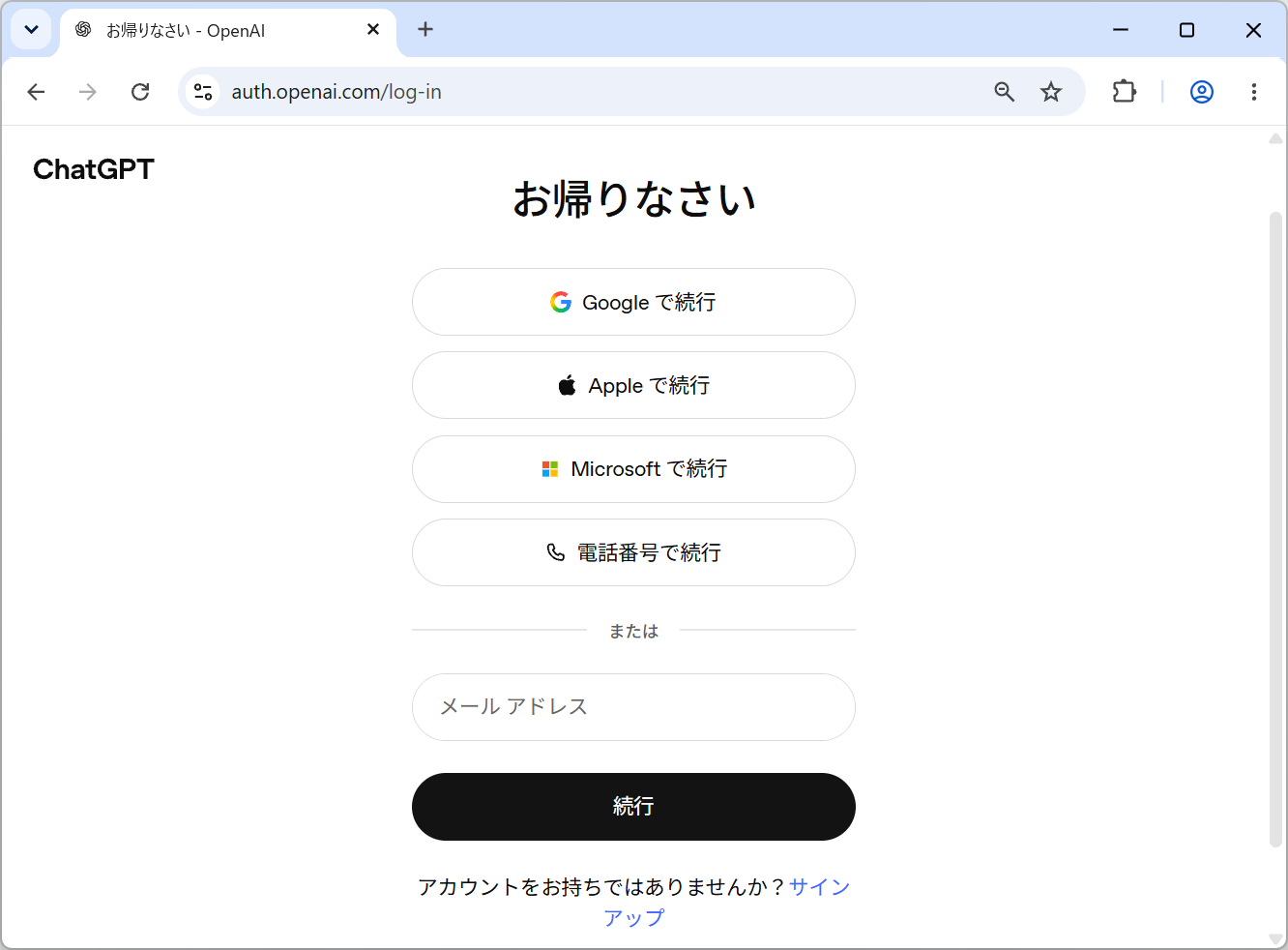The width and height of the screenshot is (1288, 950).
Task: Close the Chrome window
Action: click(x=1253, y=30)
